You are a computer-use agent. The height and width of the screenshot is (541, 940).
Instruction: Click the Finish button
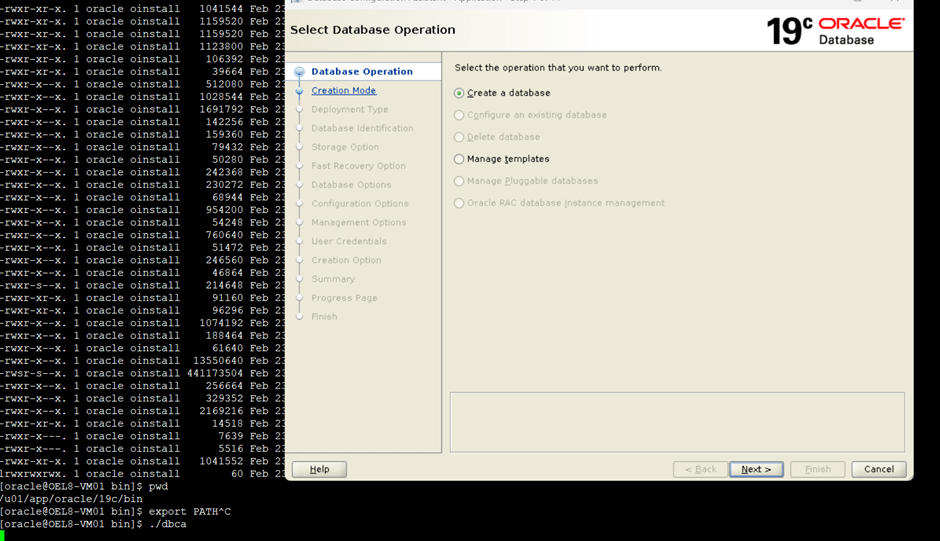[x=817, y=469]
